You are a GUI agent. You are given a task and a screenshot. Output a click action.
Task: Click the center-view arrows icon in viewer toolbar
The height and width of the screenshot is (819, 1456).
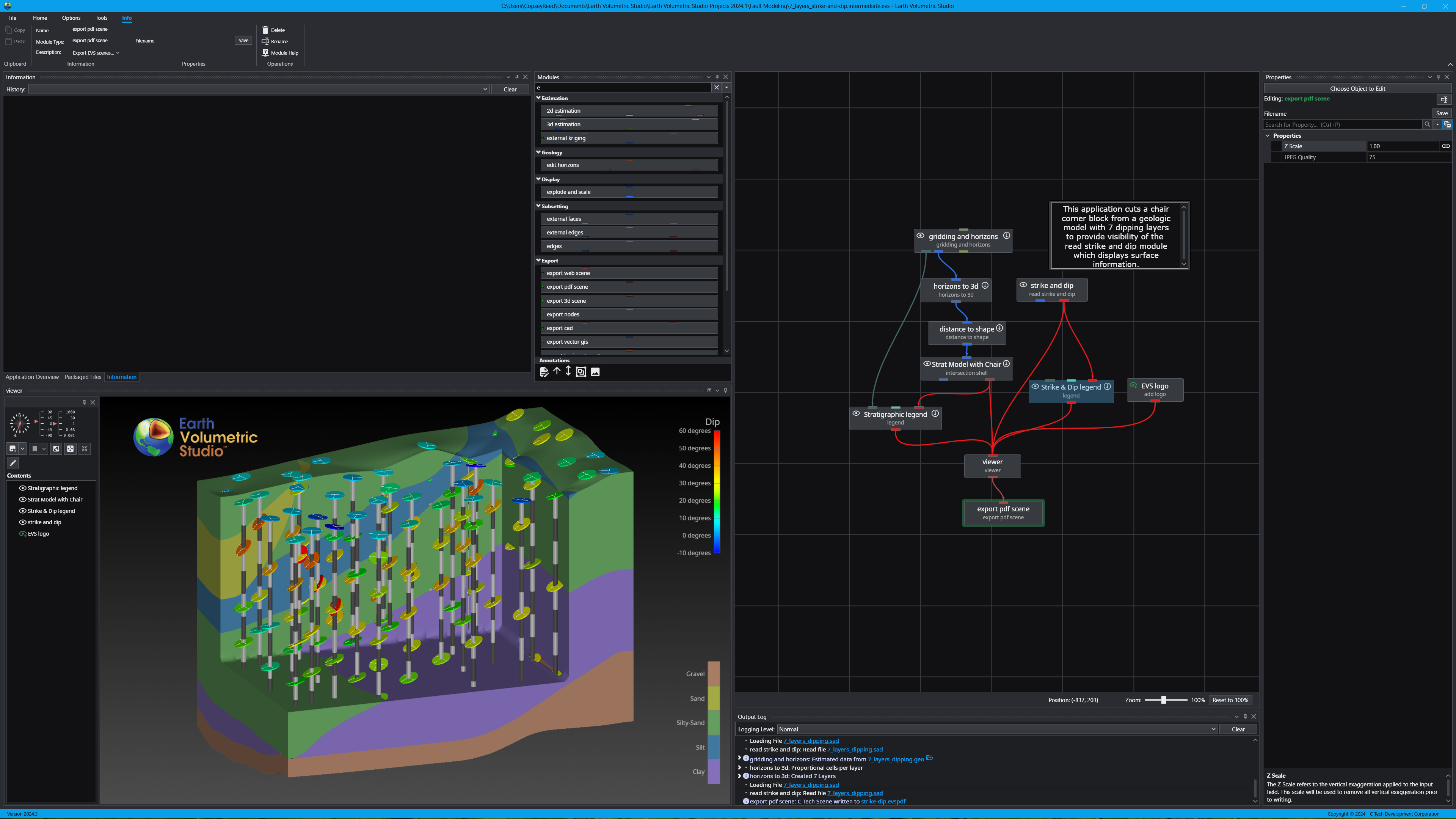[70, 448]
